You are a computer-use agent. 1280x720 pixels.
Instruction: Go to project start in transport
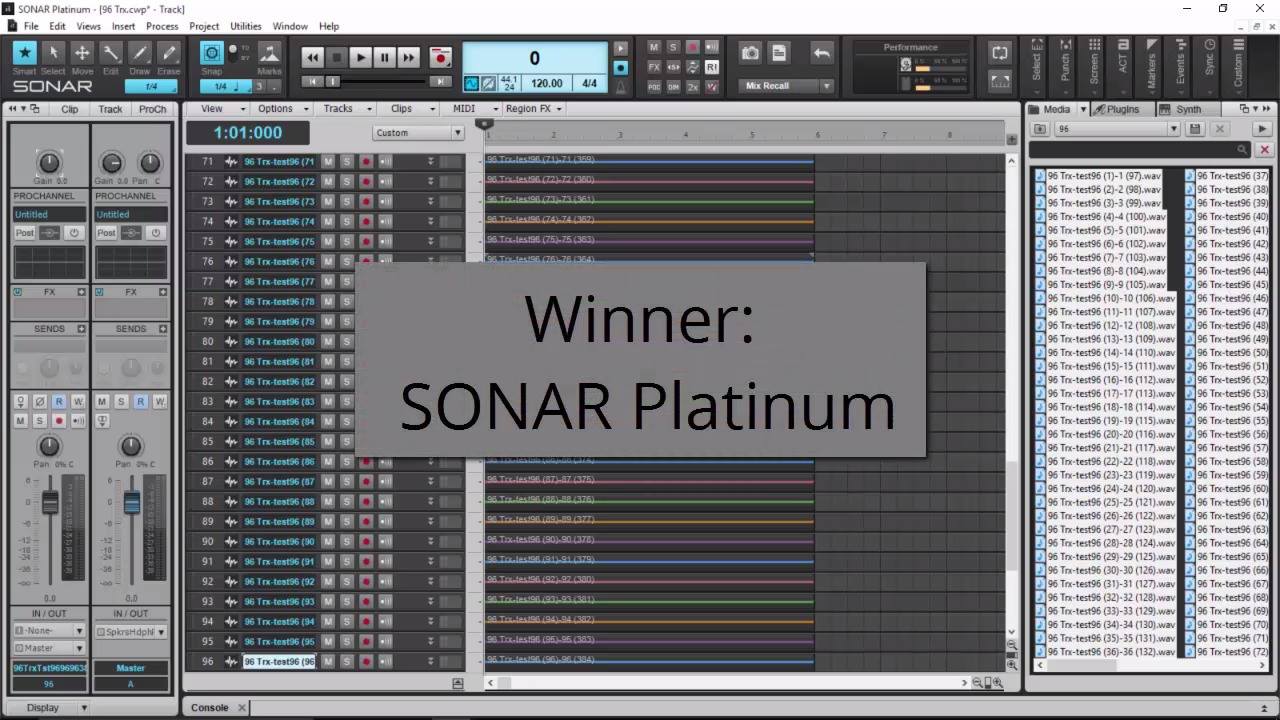pos(313,82)
